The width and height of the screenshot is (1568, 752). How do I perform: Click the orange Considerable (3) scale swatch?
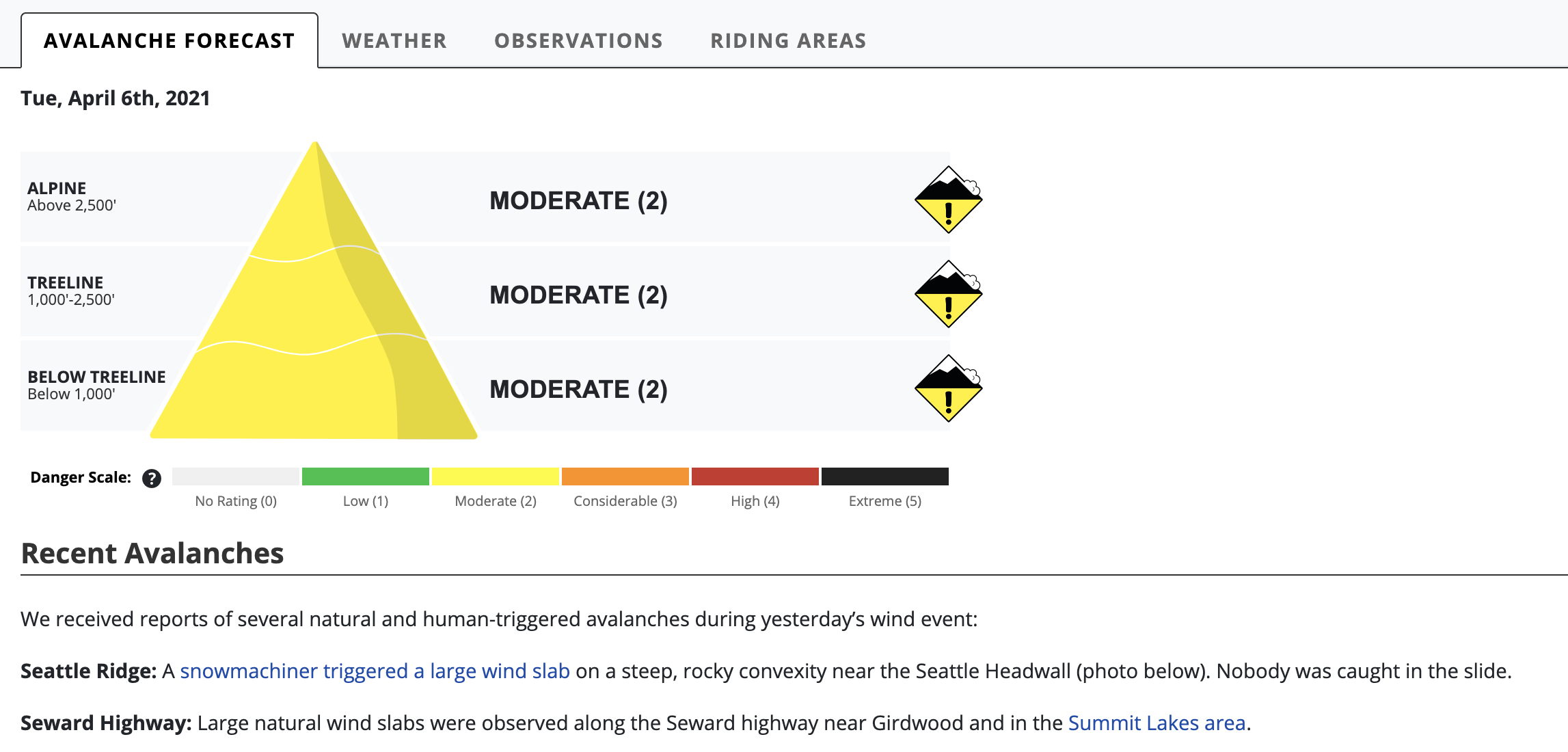[625, 476]
